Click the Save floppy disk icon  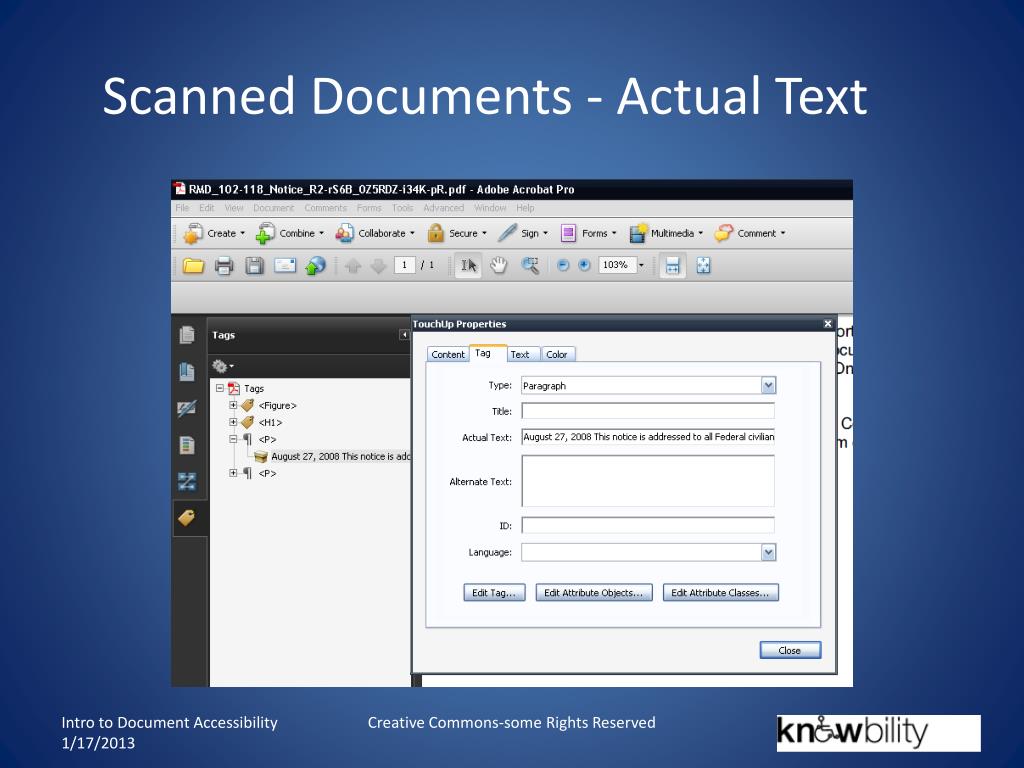tap(254, 266)
